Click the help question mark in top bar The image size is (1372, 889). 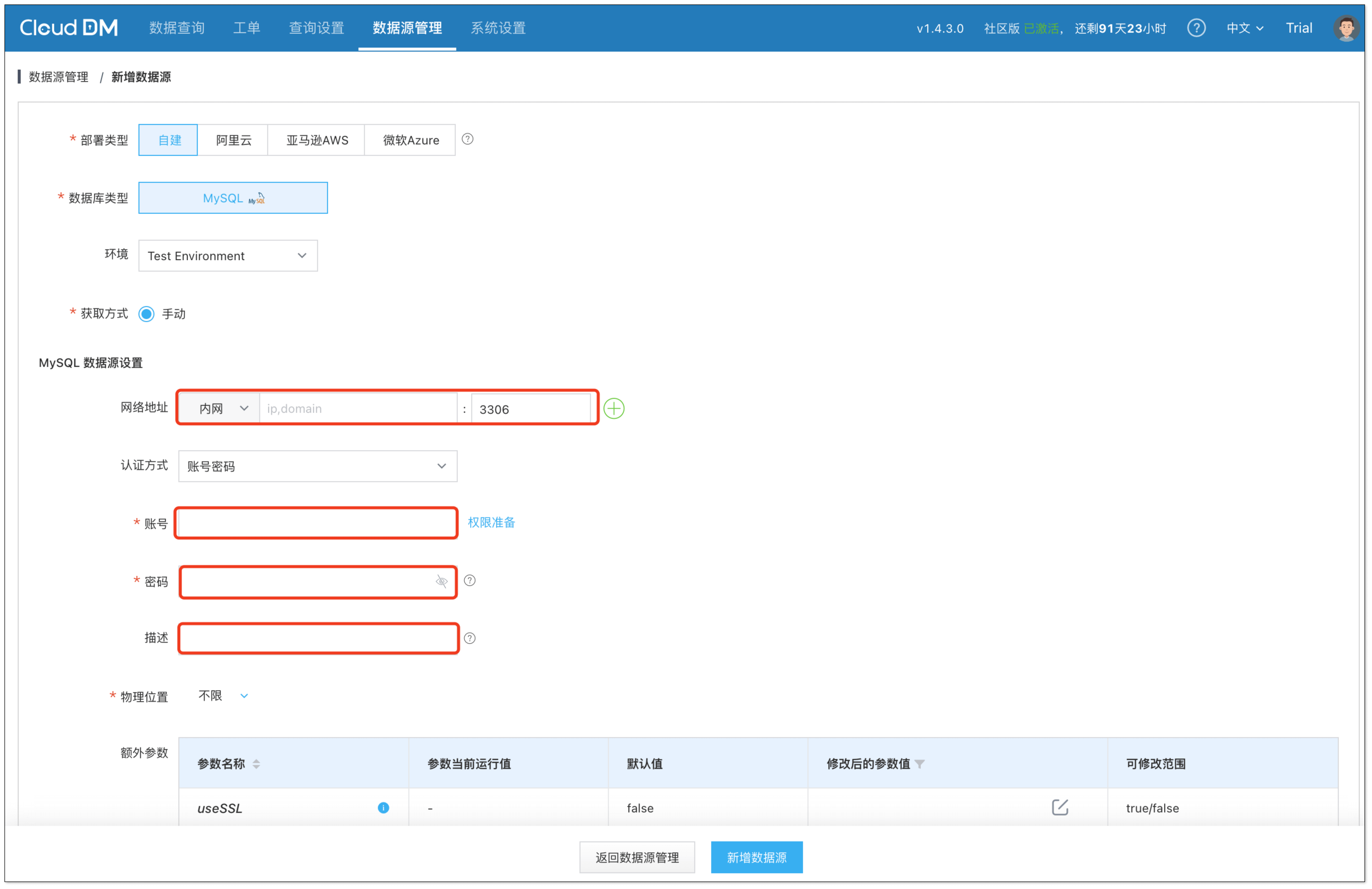click(1196, 28)
